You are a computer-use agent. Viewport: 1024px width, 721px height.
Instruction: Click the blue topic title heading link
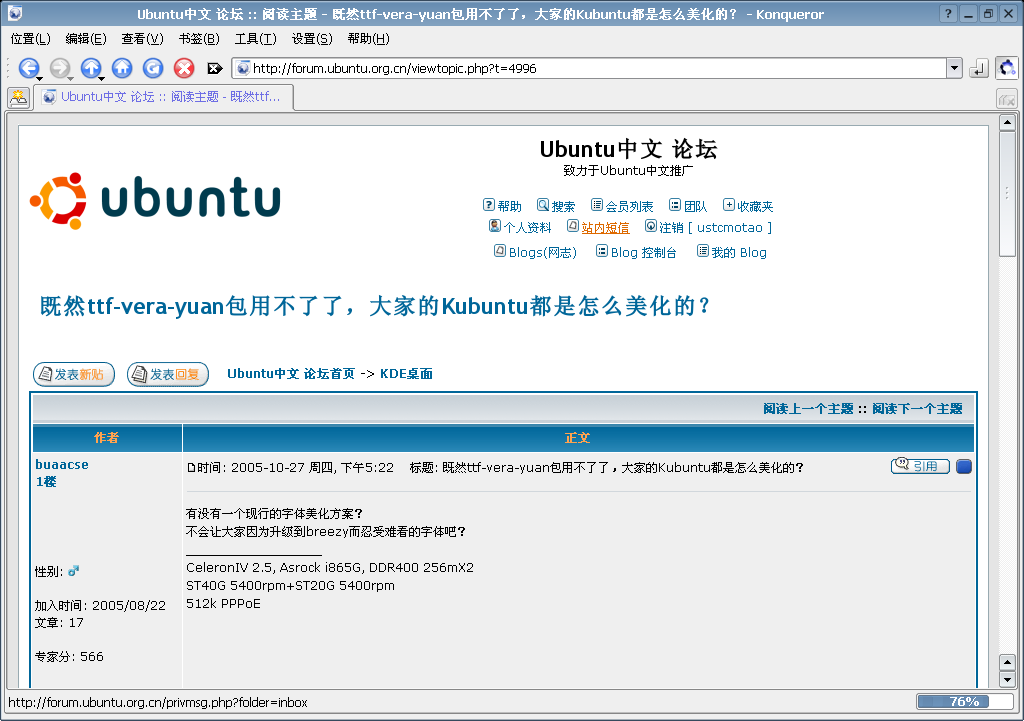[375, 306]
